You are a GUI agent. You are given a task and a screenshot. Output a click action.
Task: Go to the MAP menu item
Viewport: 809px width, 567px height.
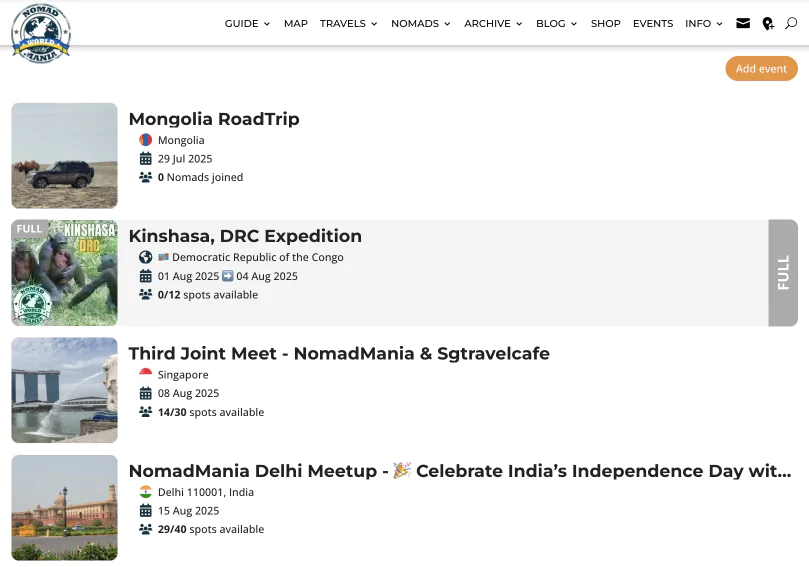point(295,23)
